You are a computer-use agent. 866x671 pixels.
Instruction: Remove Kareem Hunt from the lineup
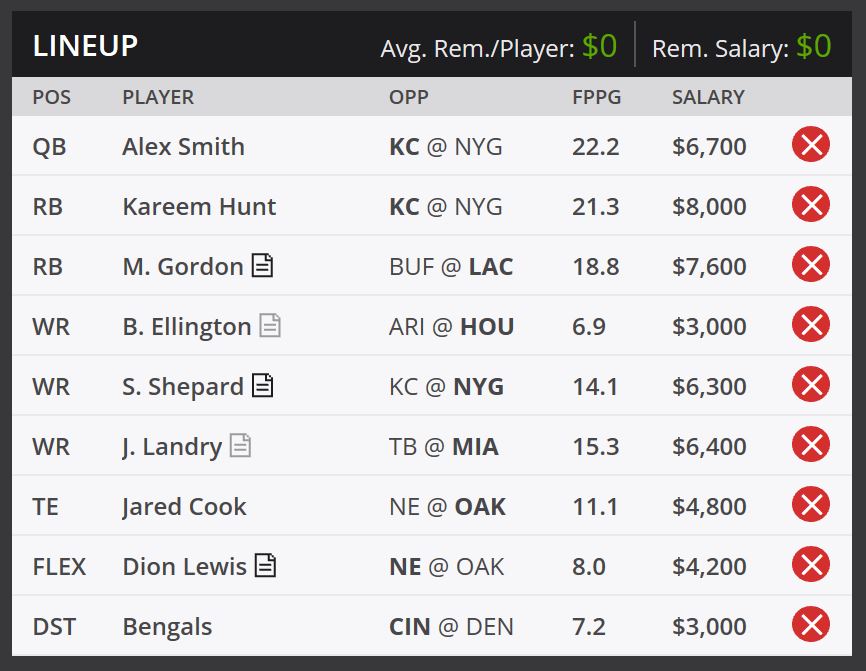(x=811, y=204)
